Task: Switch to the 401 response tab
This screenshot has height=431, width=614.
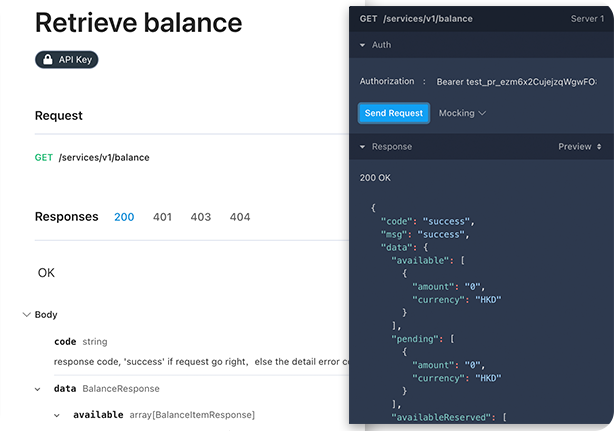Action: click(x=163, y=217)
